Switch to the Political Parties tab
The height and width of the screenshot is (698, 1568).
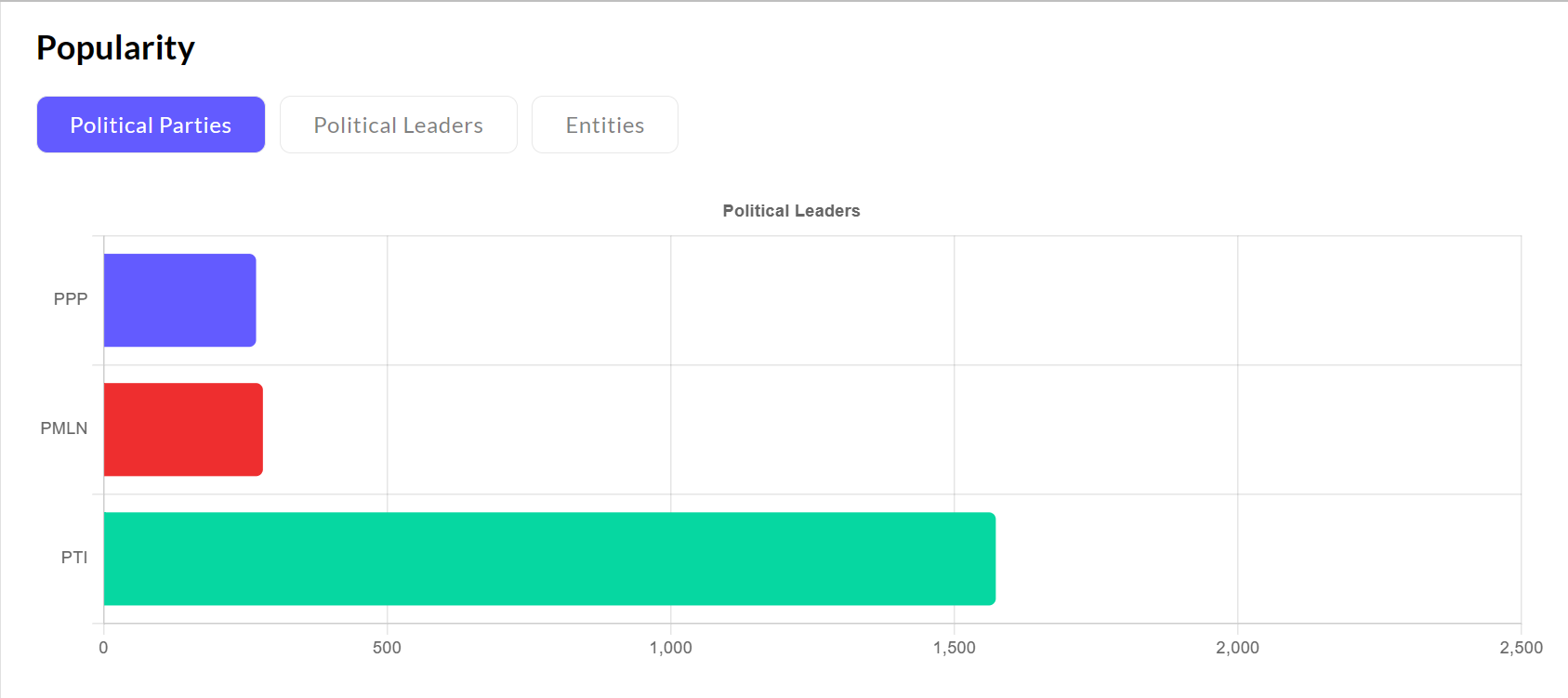[151, 125]
